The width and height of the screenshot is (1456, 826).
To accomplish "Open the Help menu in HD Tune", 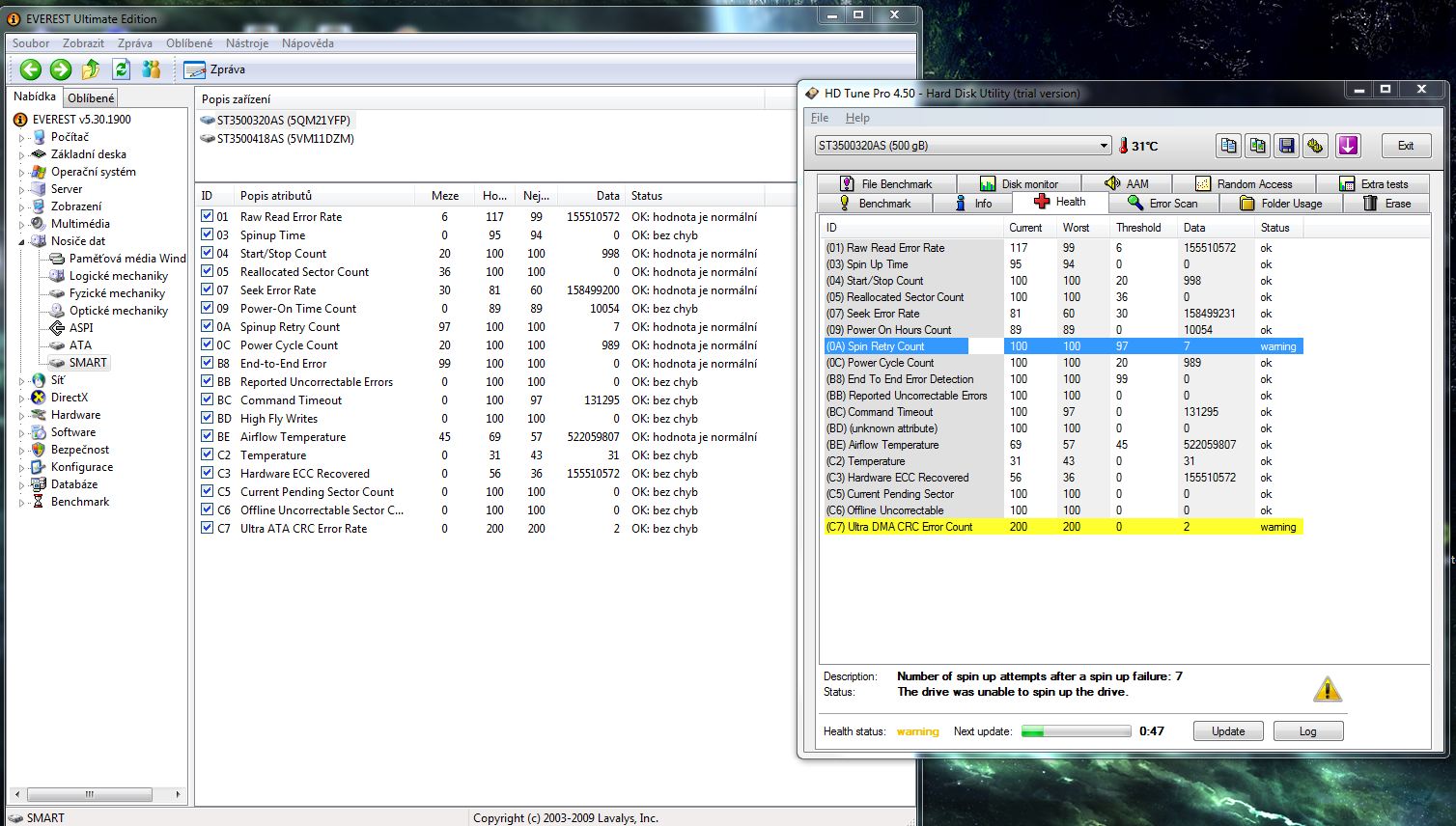I will click(x=857, y=118).
